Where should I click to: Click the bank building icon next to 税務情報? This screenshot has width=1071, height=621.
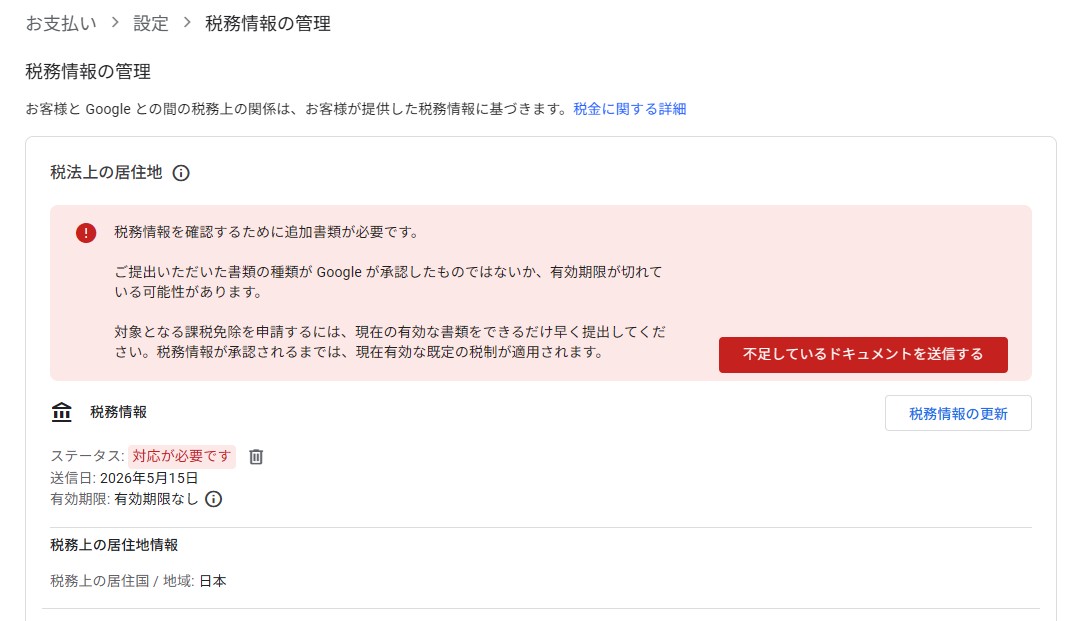pyautogui.click(x=61, y=412)
